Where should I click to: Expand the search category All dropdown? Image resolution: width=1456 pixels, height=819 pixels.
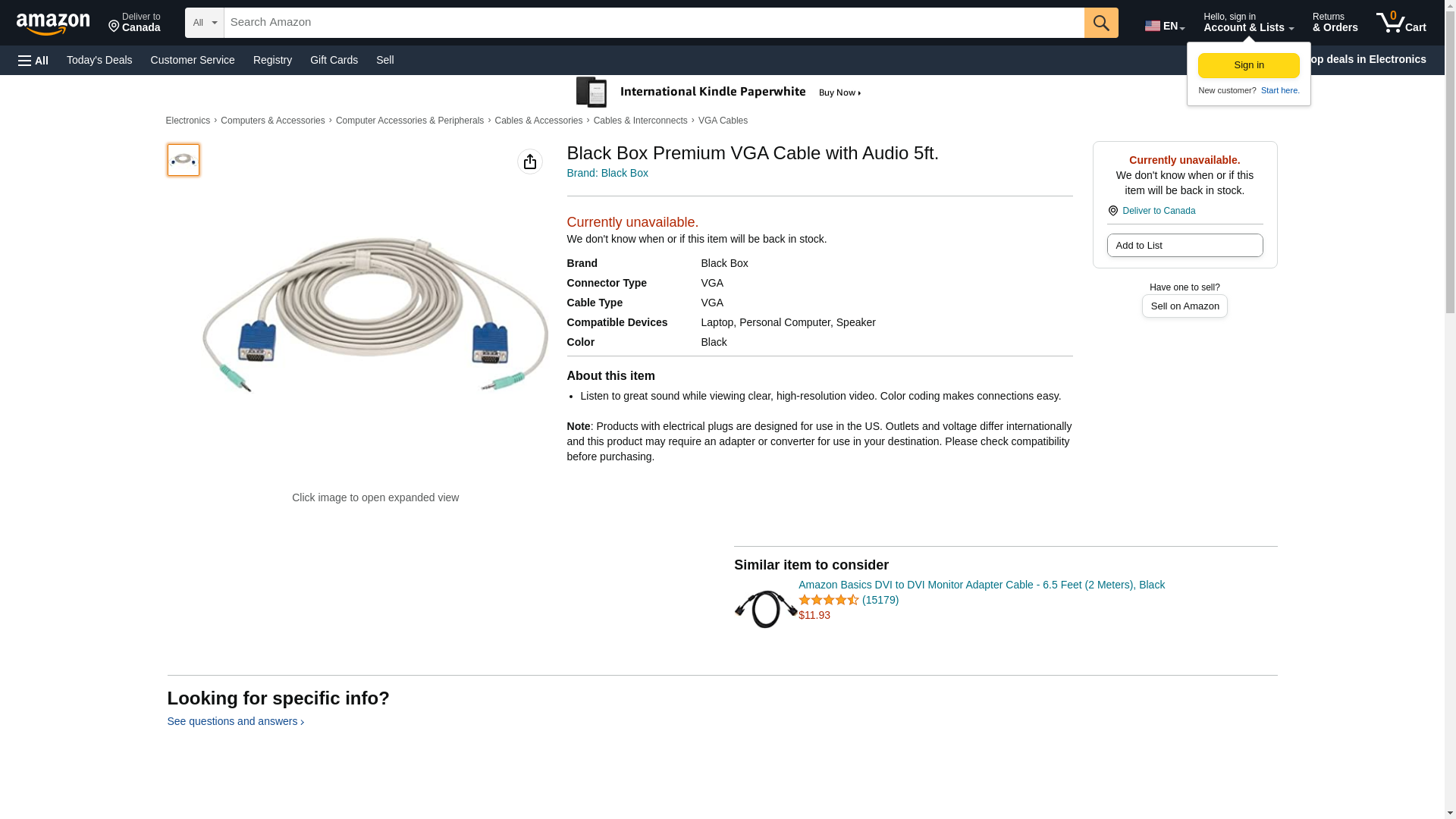pyautogui.click(x=204, y=23)
